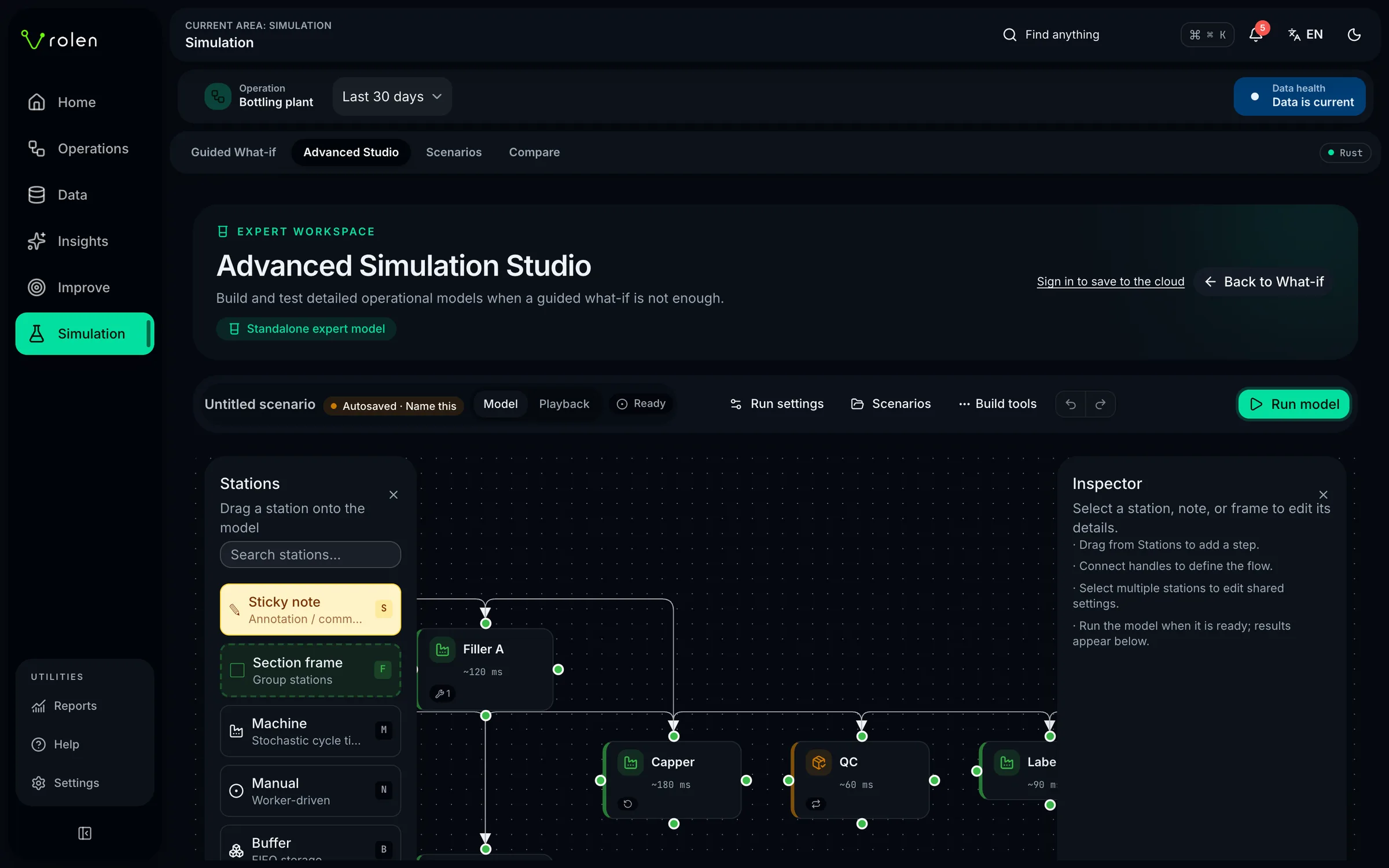Open the Help page
The height and width of the screenshot is (868, 1389).
[84, 744]
